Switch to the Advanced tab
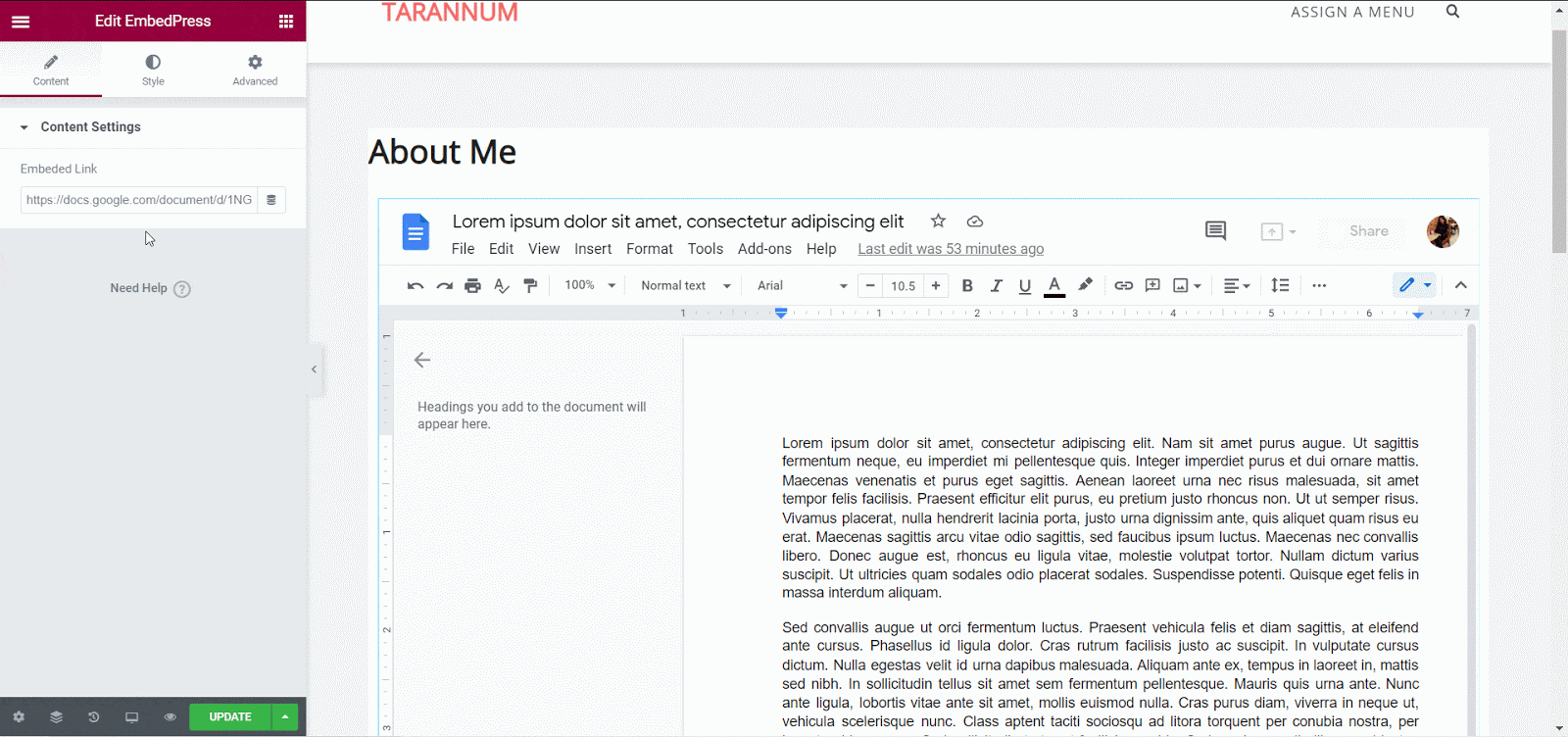The height and width of the screenshot is (737, 1568). [255, 70]
